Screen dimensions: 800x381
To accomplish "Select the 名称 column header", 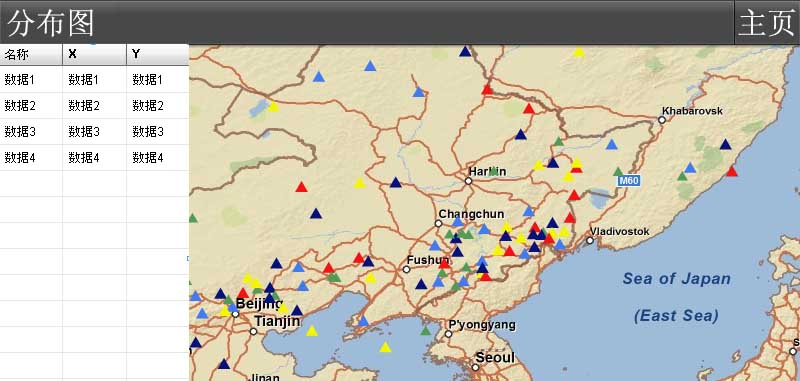I will [31, 55].
